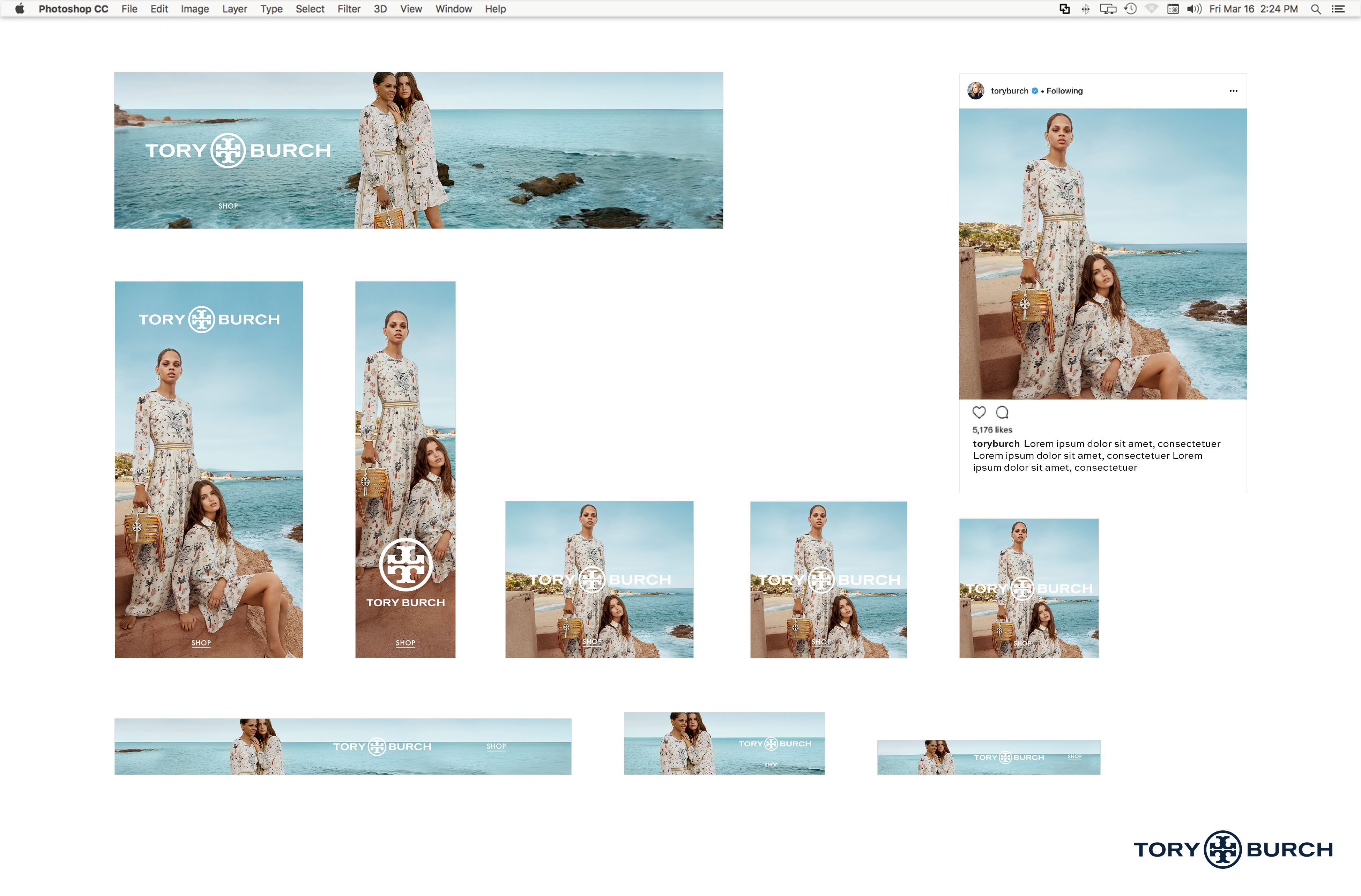Click Tory Burch logo emblem on large ocean banner
Screen dimensions: 1361x896
(228, 150)
